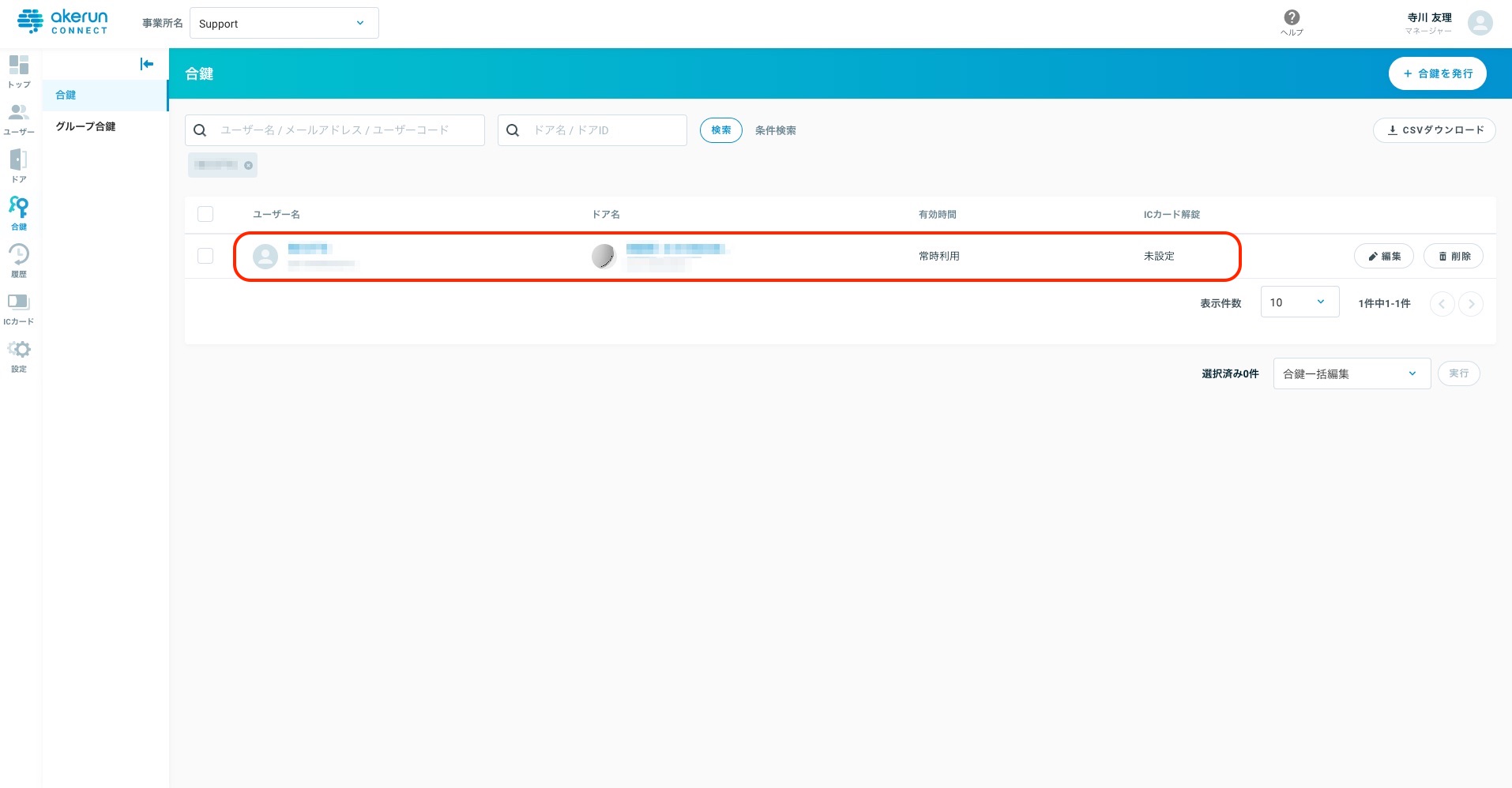The image size is (1512, 788).
Task: Select the 合鍵 key sidebar icon
Action: pos(19,213)
